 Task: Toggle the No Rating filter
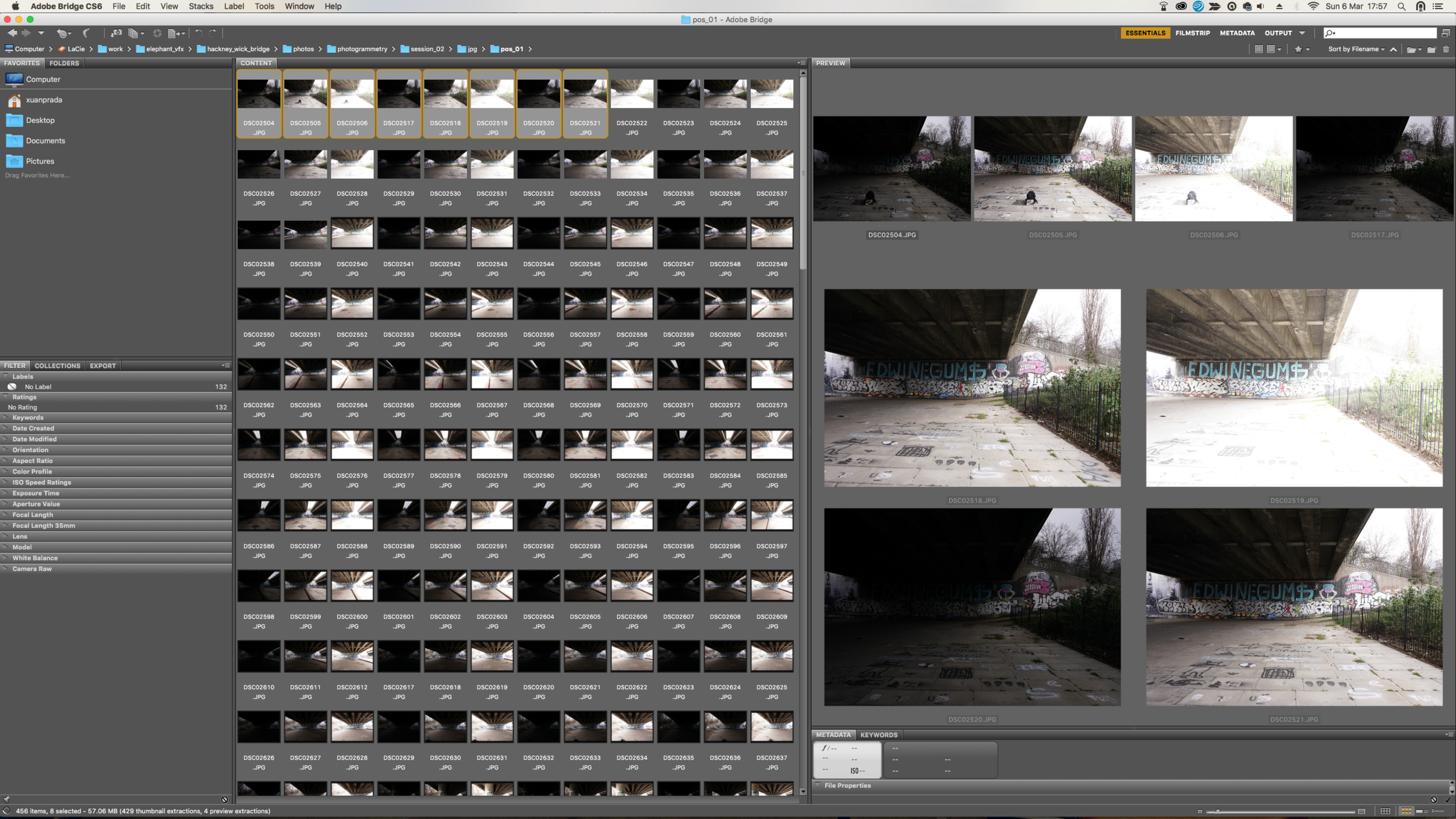pyautogui.click(x=116, y=407)
